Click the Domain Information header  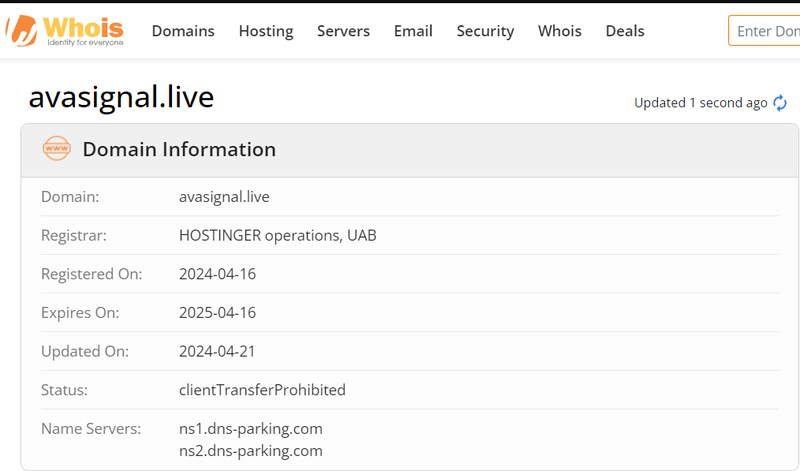point(179,150)
